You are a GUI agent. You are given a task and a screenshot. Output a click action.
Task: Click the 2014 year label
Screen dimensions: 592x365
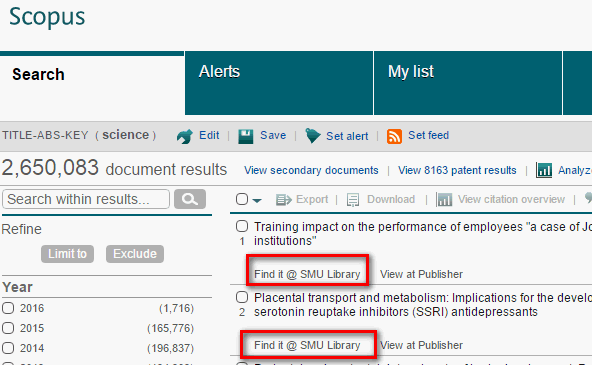point(32,348)
